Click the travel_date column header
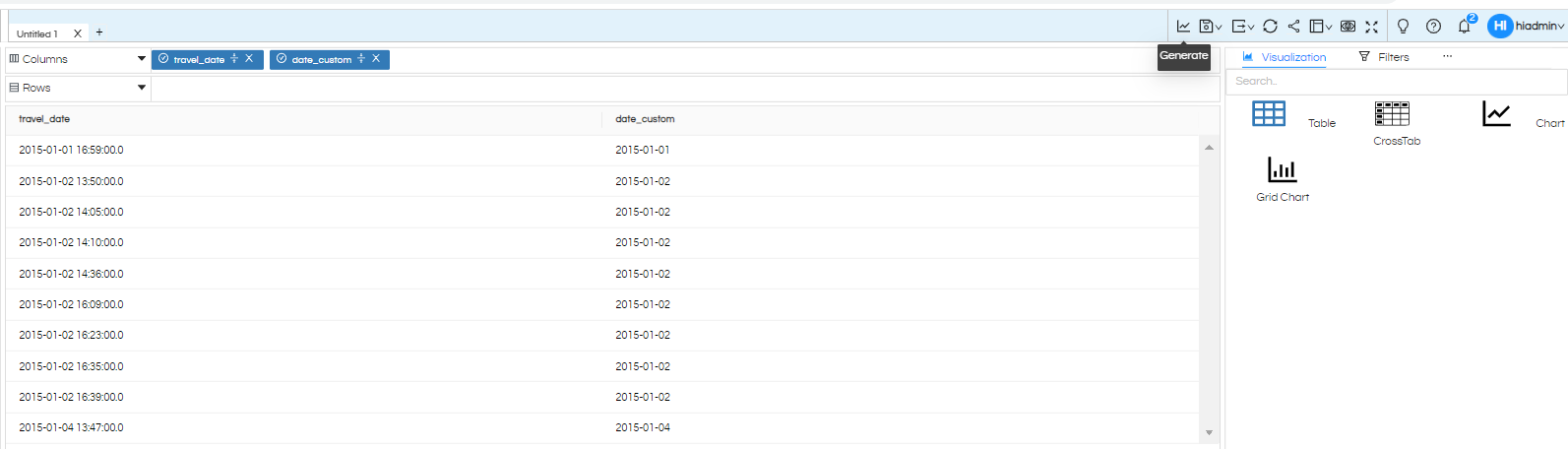The image size is (1568, 449). (44, 119)
